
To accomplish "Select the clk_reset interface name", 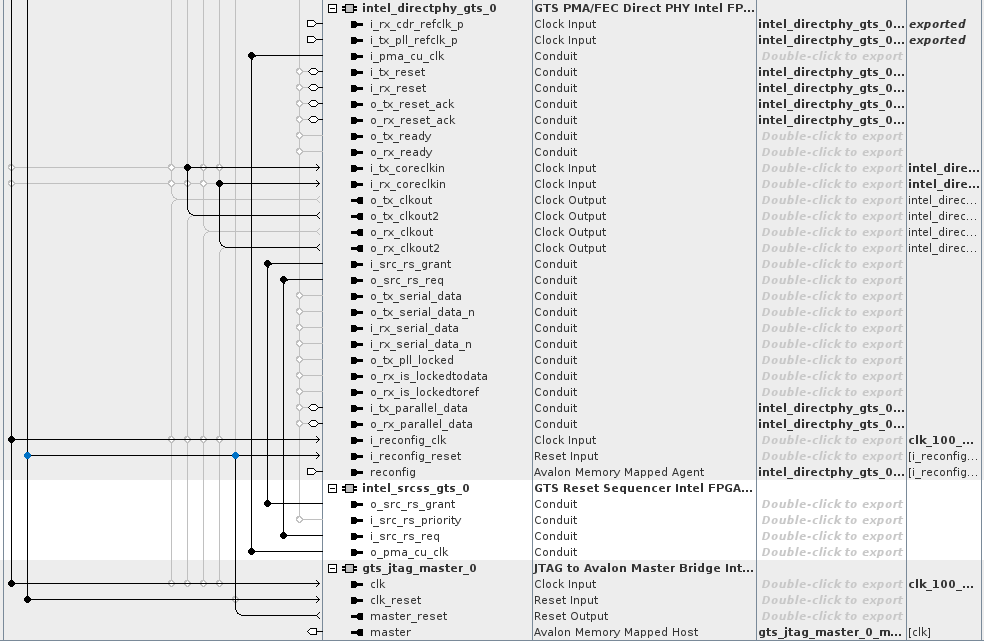I will [x=395, y=601].
